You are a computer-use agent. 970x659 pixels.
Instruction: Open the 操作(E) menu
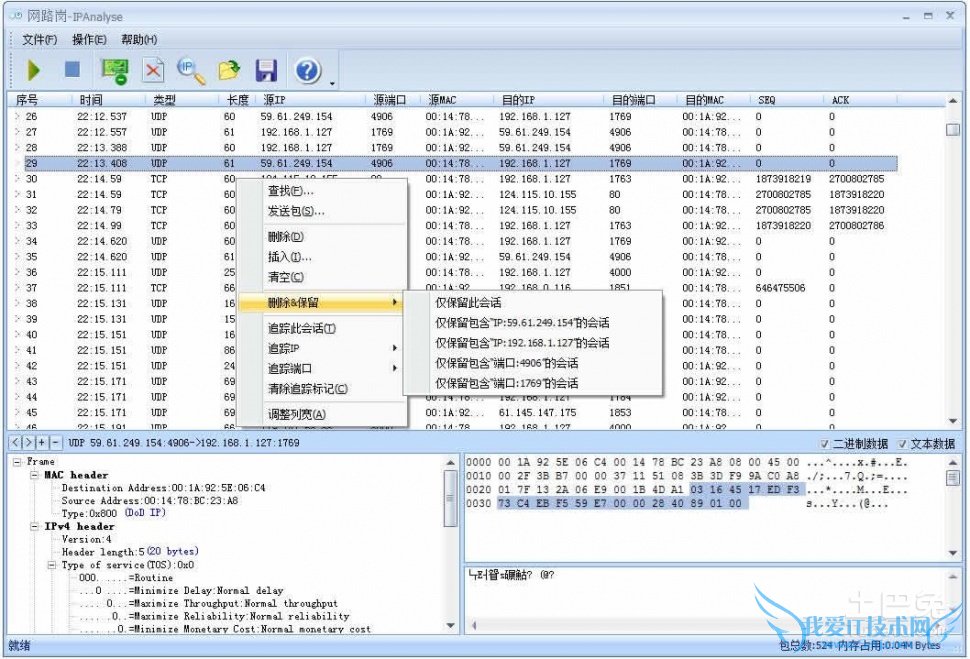[x=89, y=39]
